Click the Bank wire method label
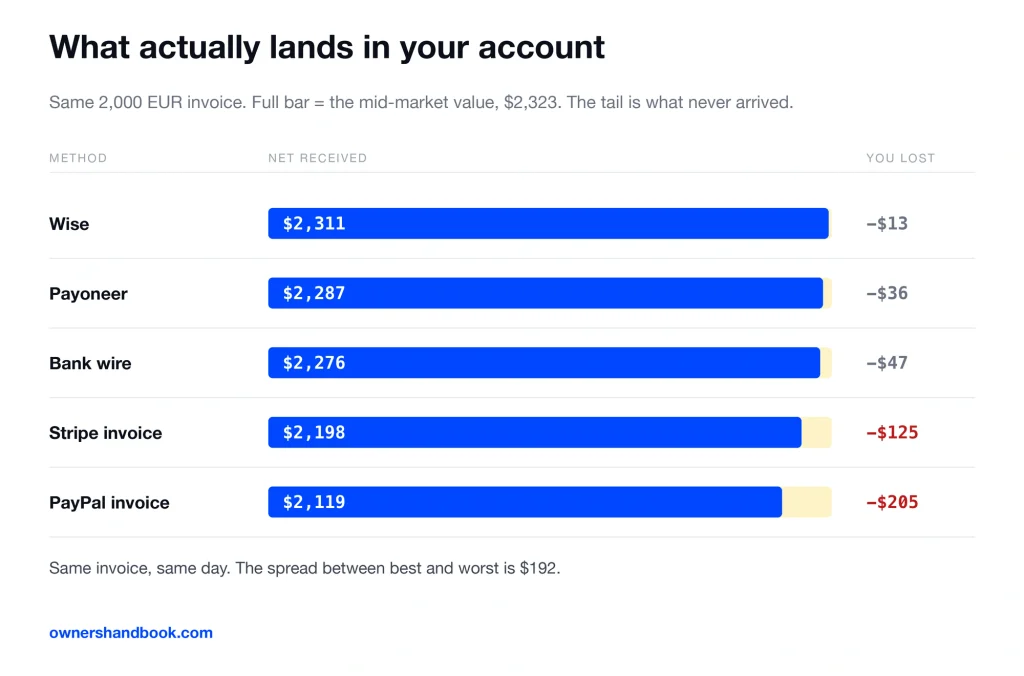 coord(90,363)
